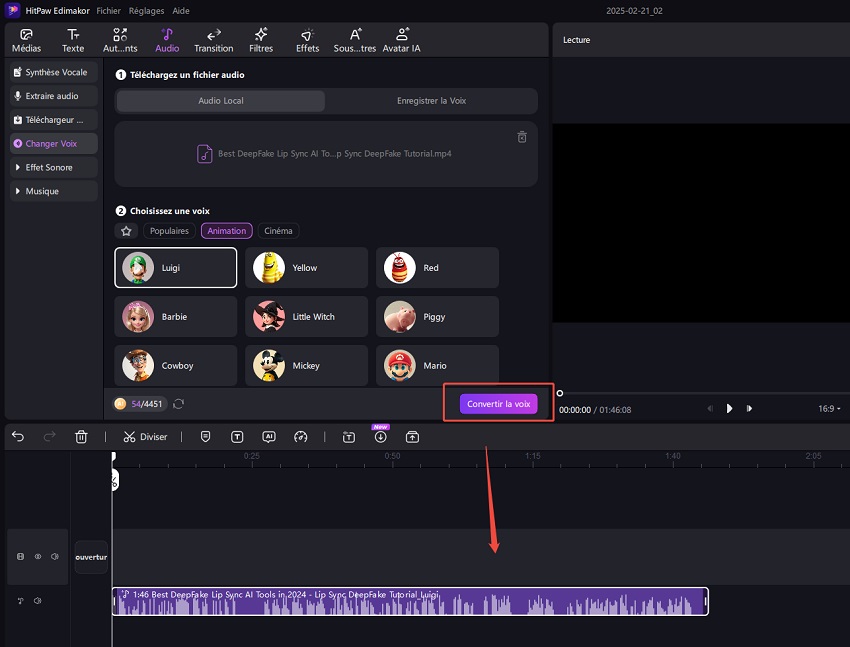Open the speed gauge tool
This screenshot has height=647, width=850.
point(300,437)
